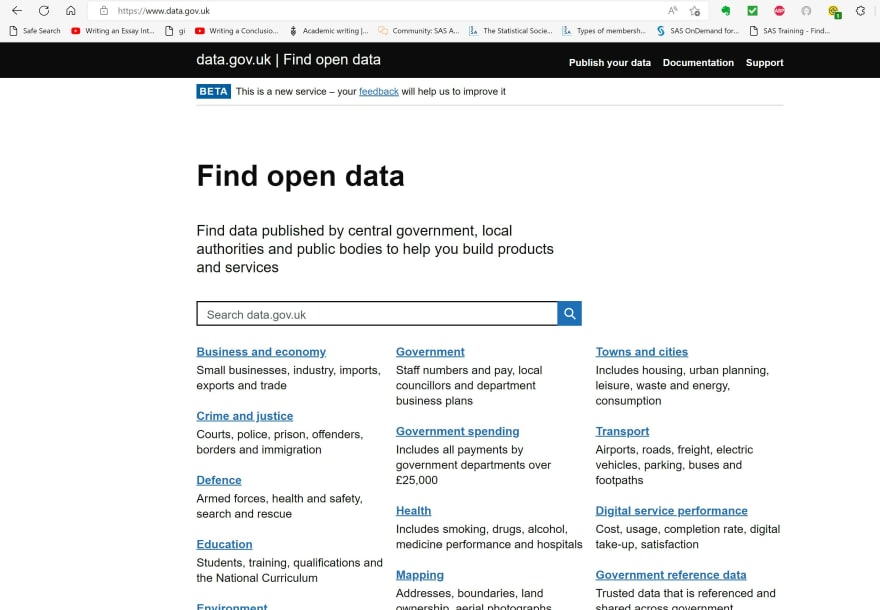Open the Extensions puzzle piece menu
The width and height of the screenshot is (880, 610).
click(x=860, y=11)
